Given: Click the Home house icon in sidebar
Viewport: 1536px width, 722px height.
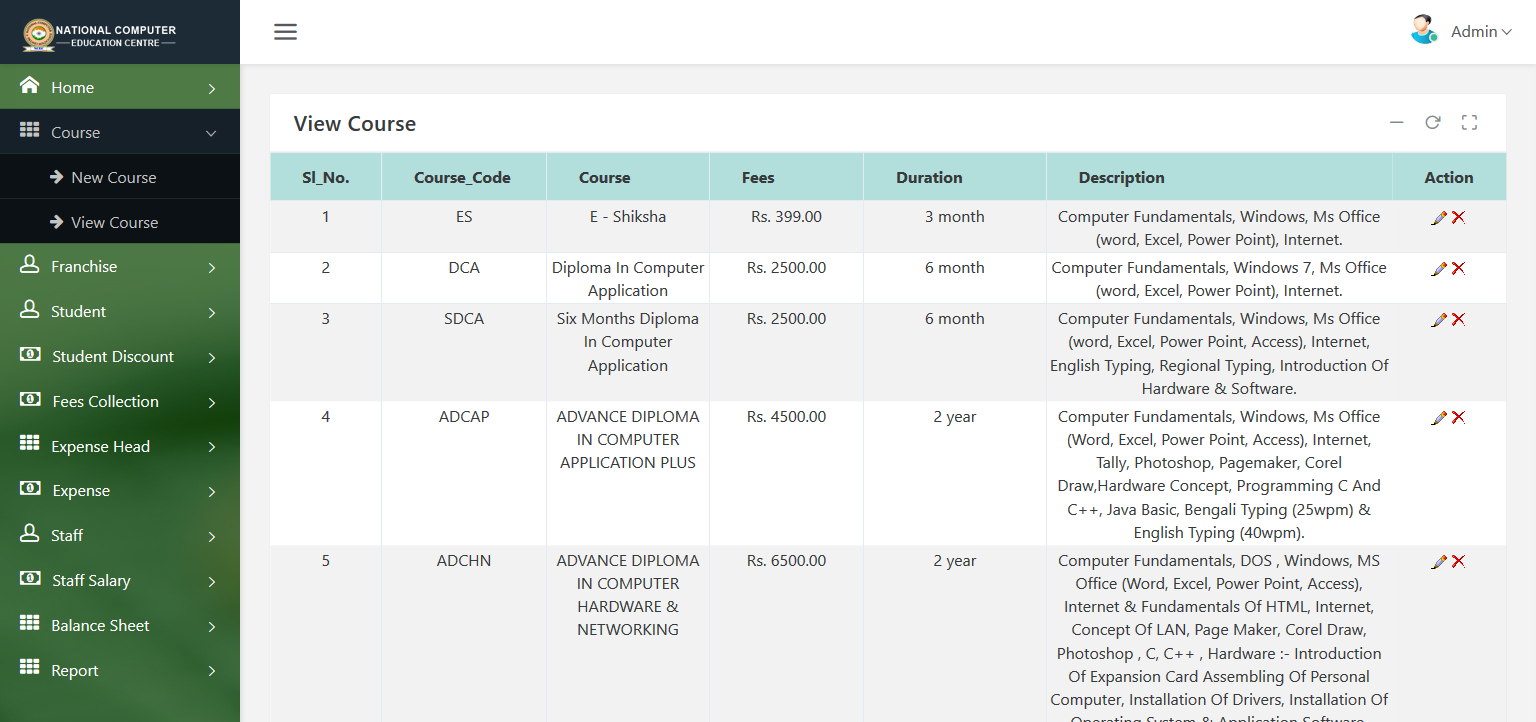Looking at the screenshot, I should click(x=30, y=86).
